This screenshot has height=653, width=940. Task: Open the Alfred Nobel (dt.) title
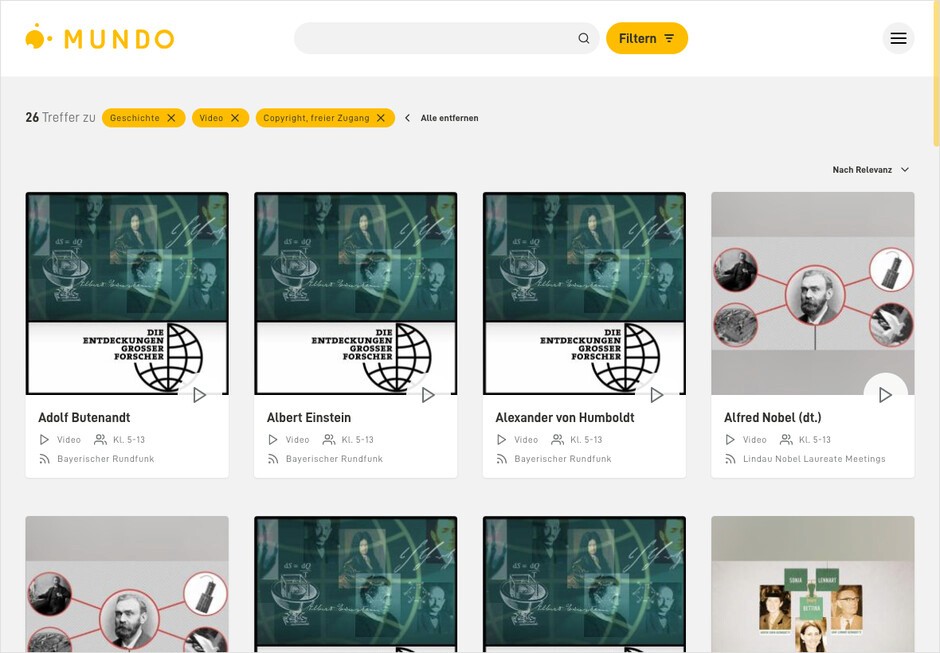coord(772,417)
